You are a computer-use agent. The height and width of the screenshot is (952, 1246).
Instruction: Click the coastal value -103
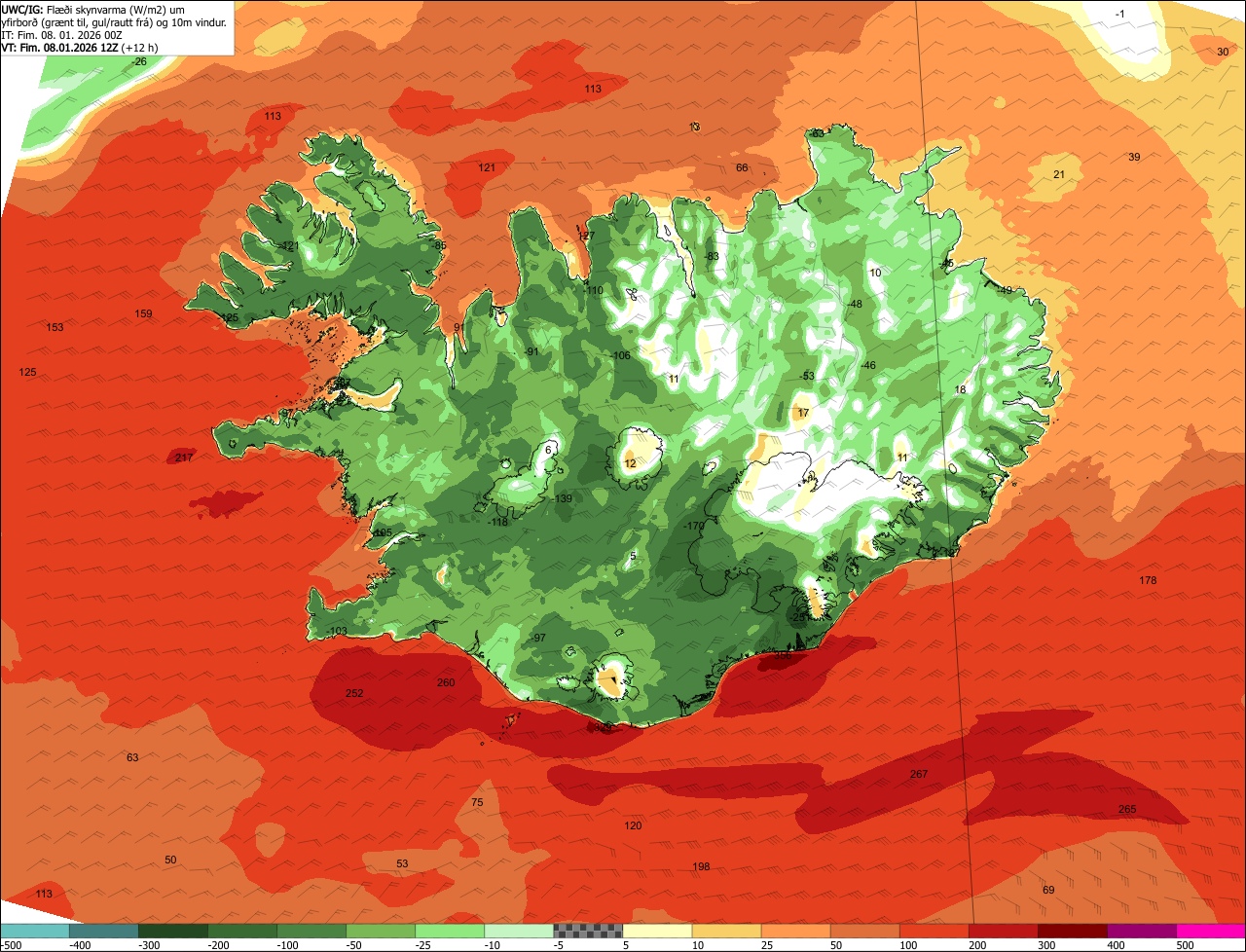pos(337,632)
